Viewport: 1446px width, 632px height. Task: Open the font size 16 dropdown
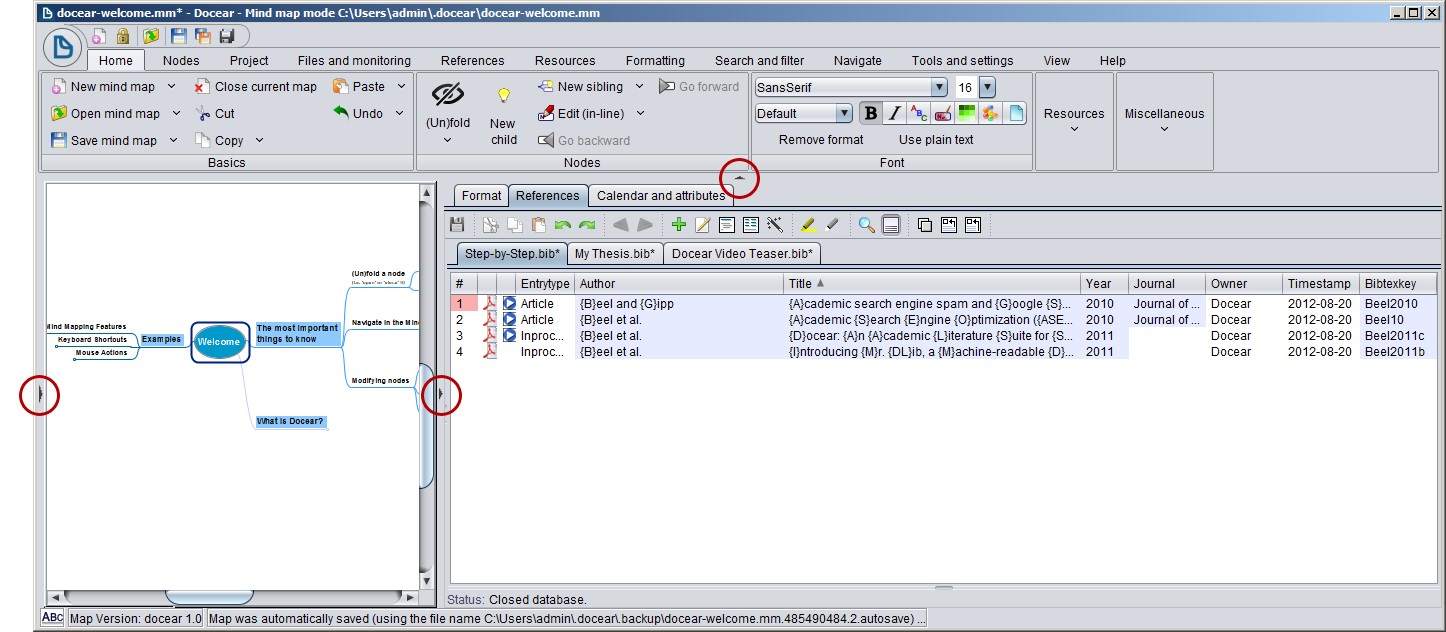coord(987,87)
